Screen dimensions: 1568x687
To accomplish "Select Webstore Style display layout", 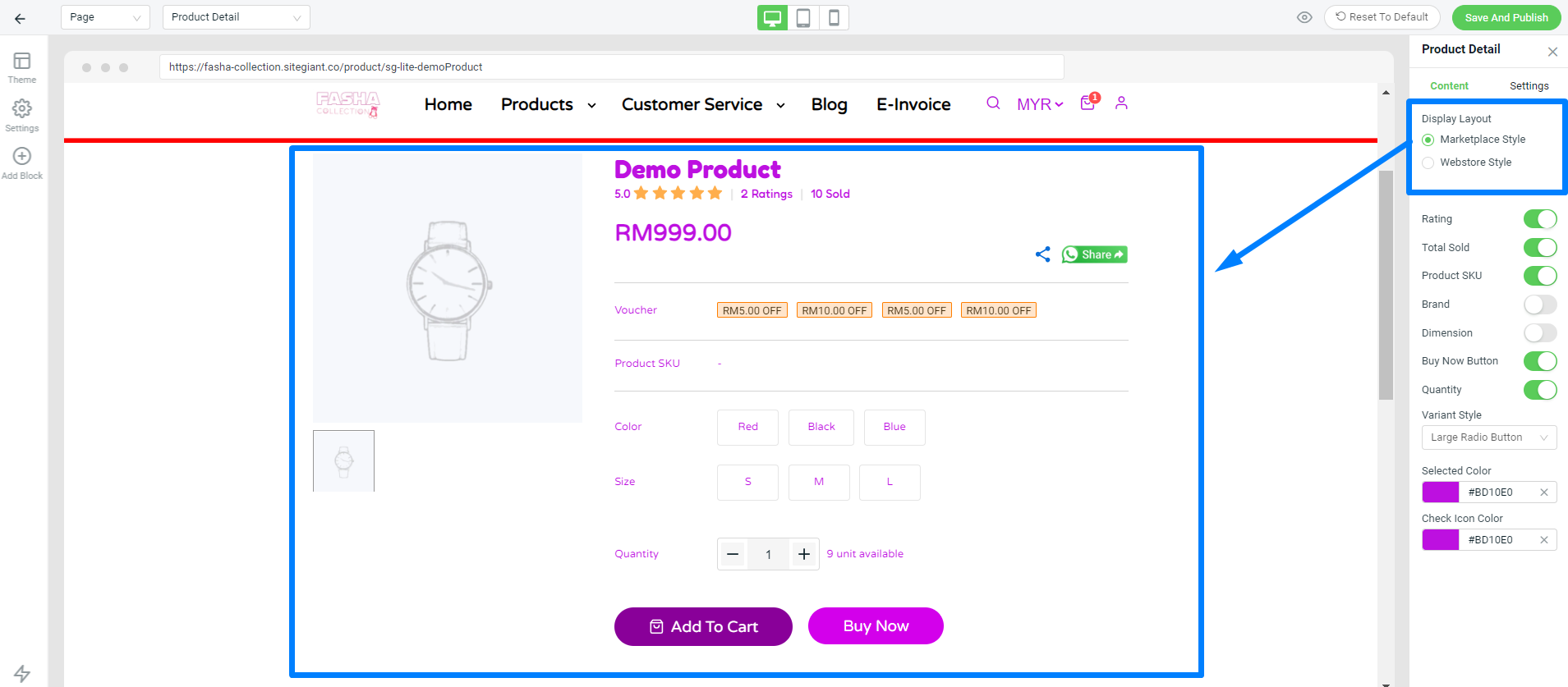I will tap(1428, 163).
